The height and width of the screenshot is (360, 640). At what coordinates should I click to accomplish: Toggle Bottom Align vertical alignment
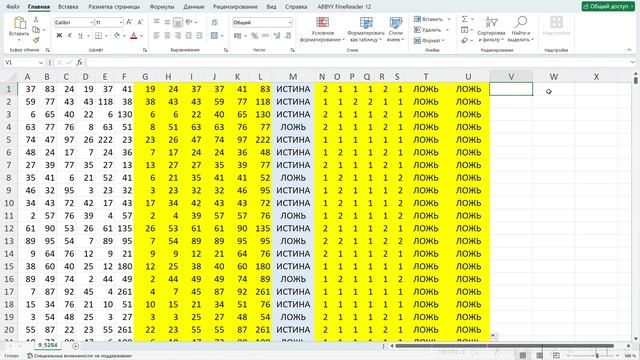coord(178,22)
